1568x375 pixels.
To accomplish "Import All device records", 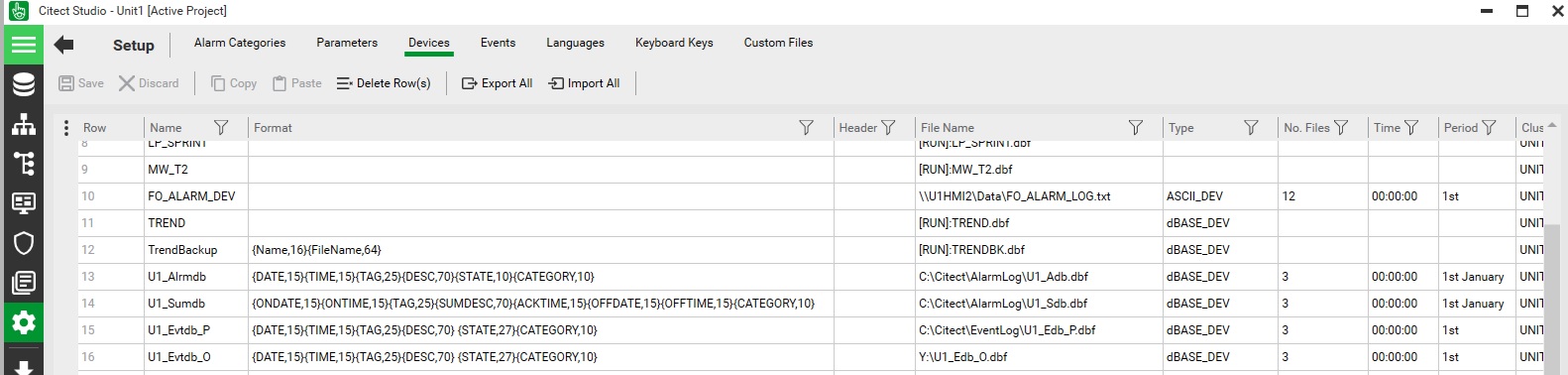I will pyautogui.click(x=585, y=83).
